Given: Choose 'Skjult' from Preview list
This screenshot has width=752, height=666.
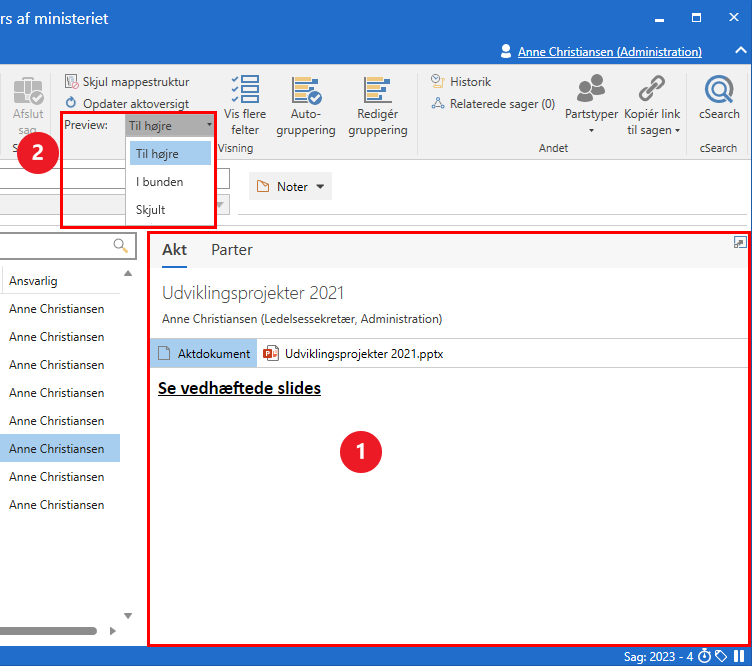Looking at the screenshot, I should point(151,210).
